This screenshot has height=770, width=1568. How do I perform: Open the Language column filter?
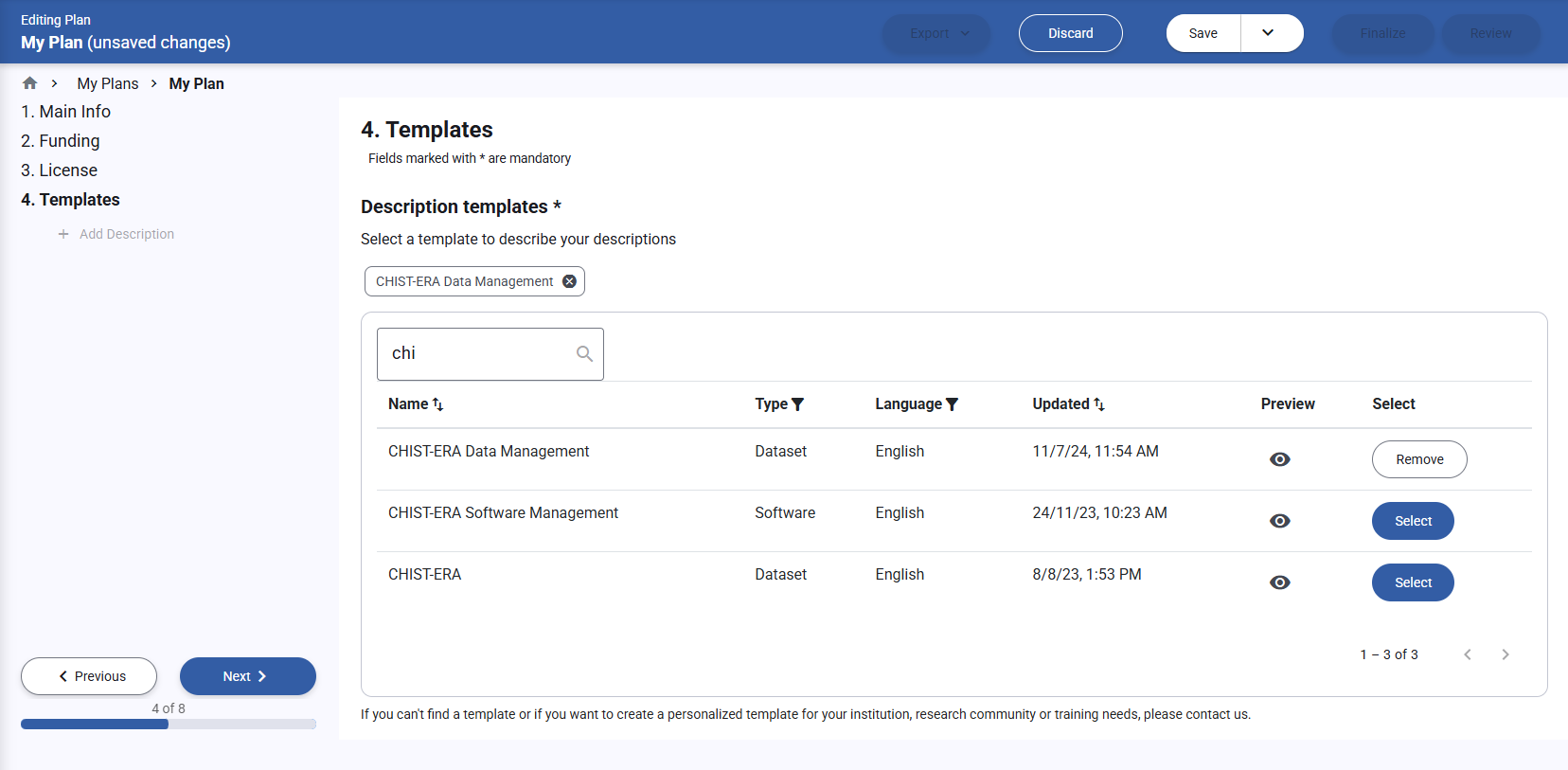point(952,404)
